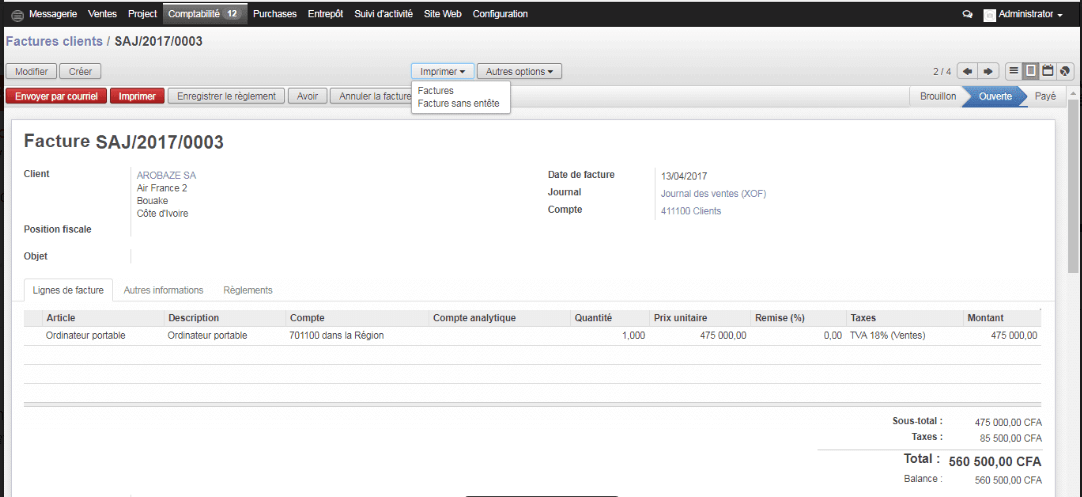Switch to Lignes de facture tab
The width and height of the screenshot is (1082, 497).
(x=68, y=291)
